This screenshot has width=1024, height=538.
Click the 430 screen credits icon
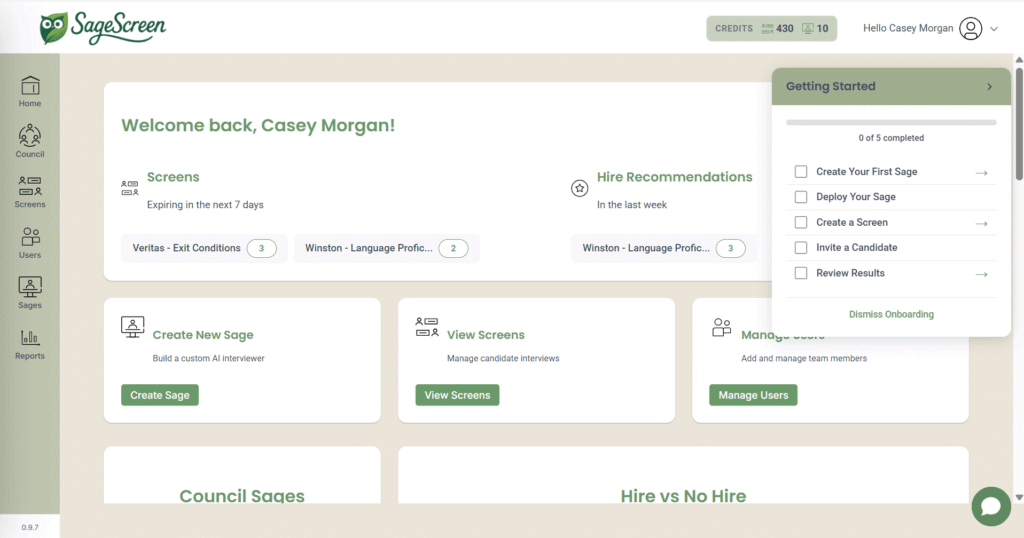(x=767, y=28)
